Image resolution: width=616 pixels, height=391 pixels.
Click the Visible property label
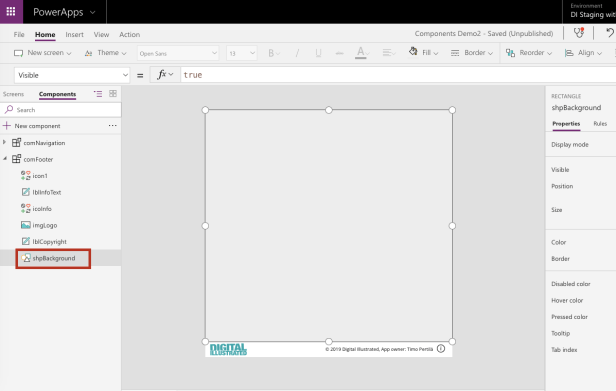[560, 170]
